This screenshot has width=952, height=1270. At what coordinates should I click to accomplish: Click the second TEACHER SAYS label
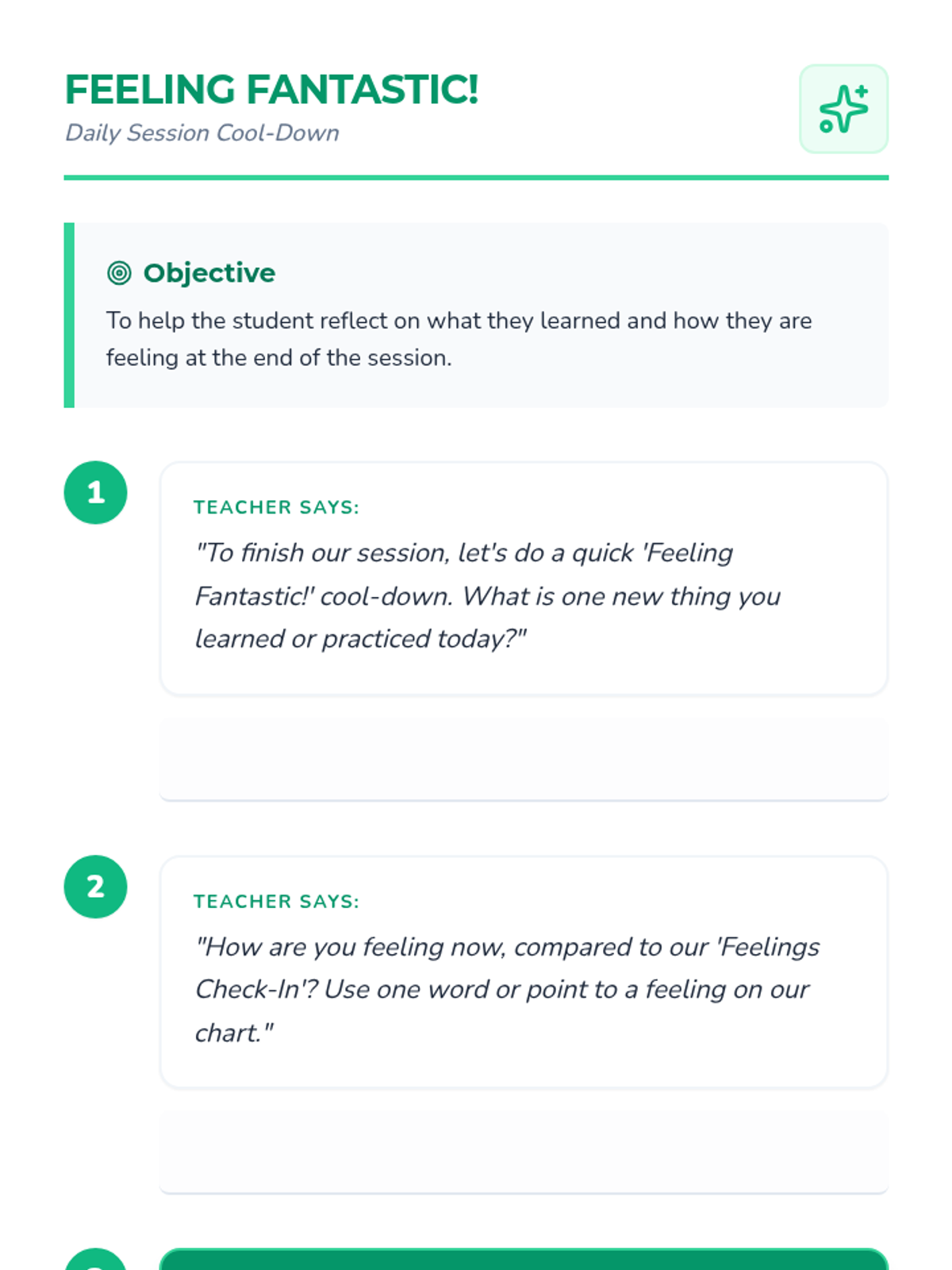tap(276, 902)
